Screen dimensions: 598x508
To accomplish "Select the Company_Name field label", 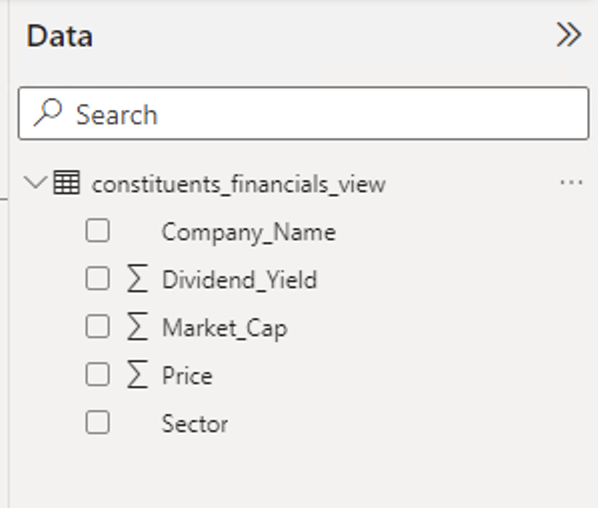I will pyautogui.click(x=249, y=232).
